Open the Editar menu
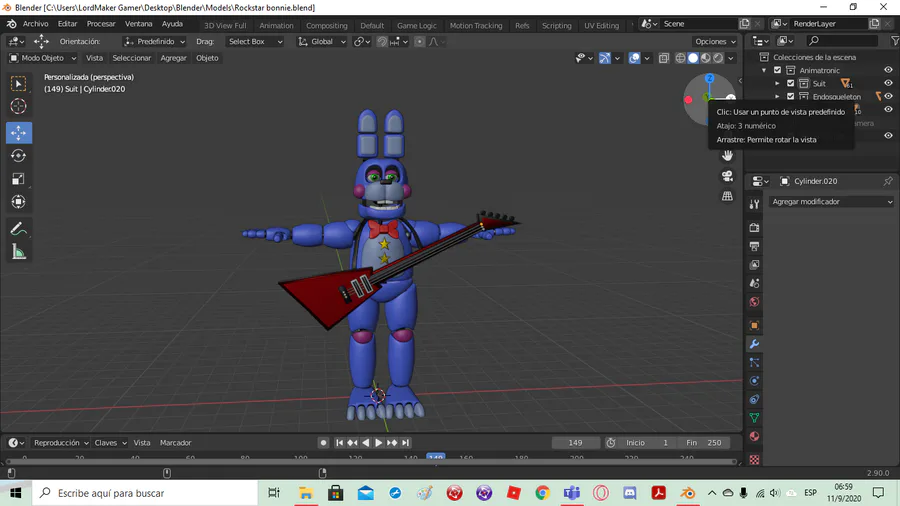 67,24
